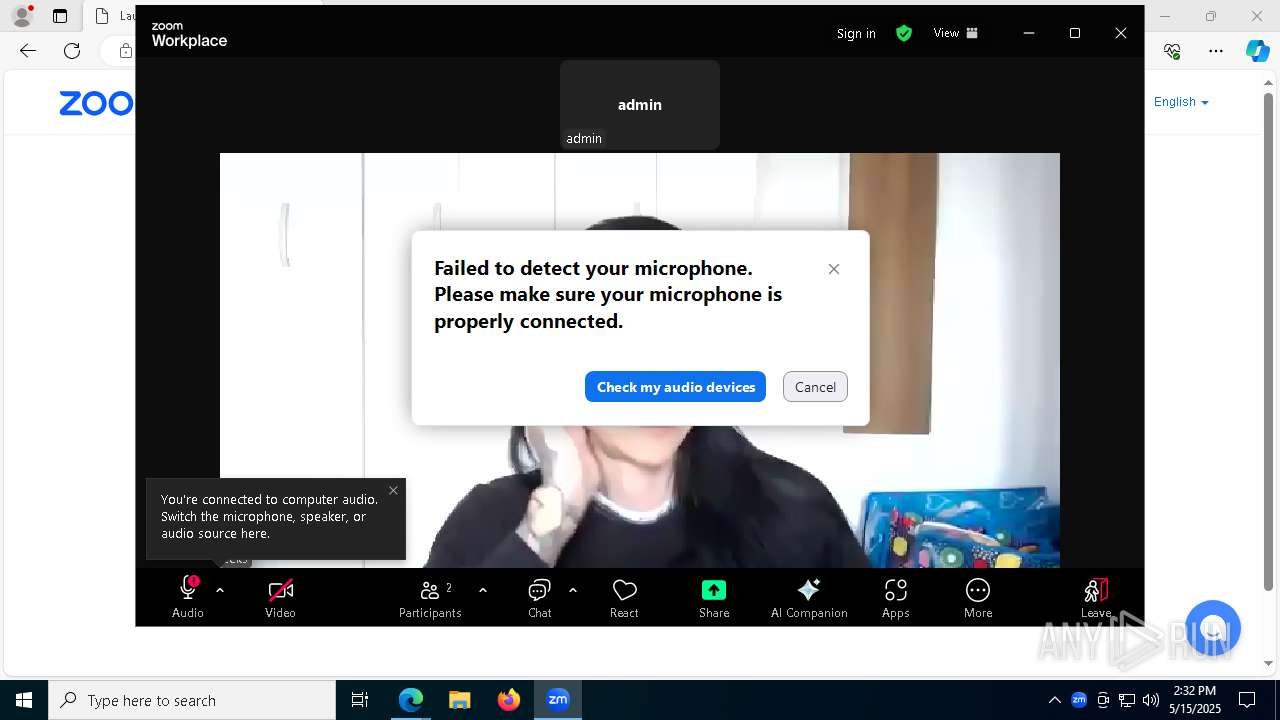Open the AI Companion sparkle icon

(x=809, y=590)
